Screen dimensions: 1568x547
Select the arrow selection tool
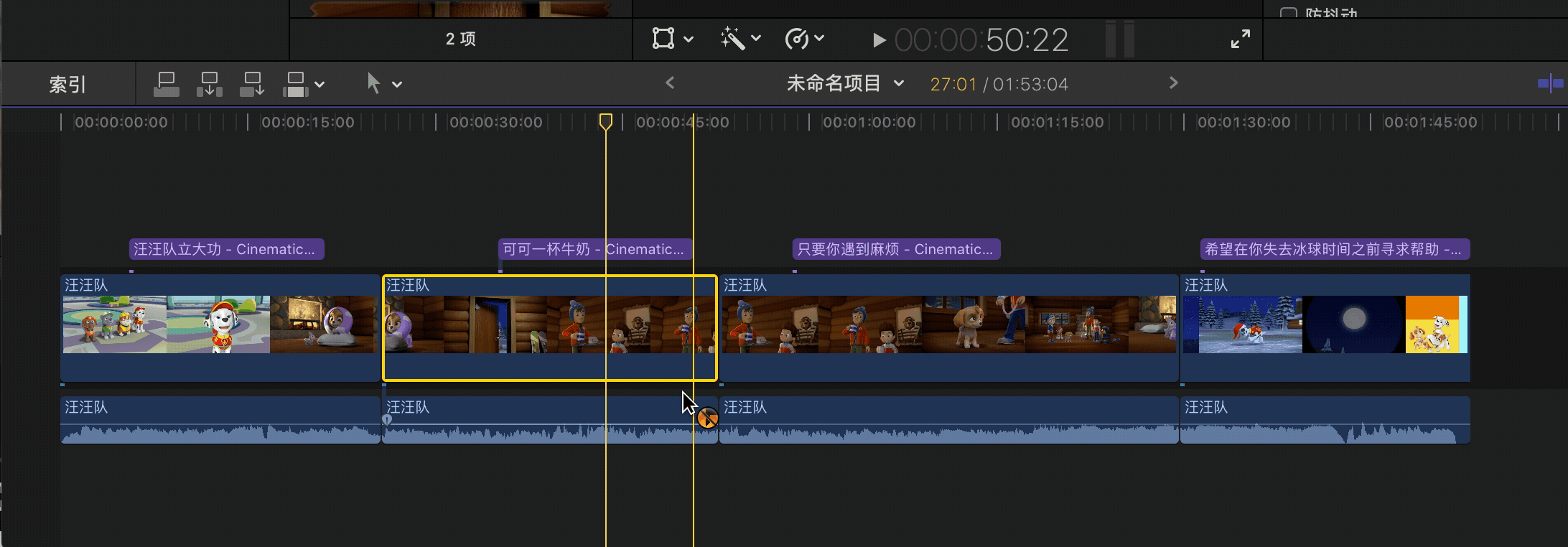click(x=373, y=83)
